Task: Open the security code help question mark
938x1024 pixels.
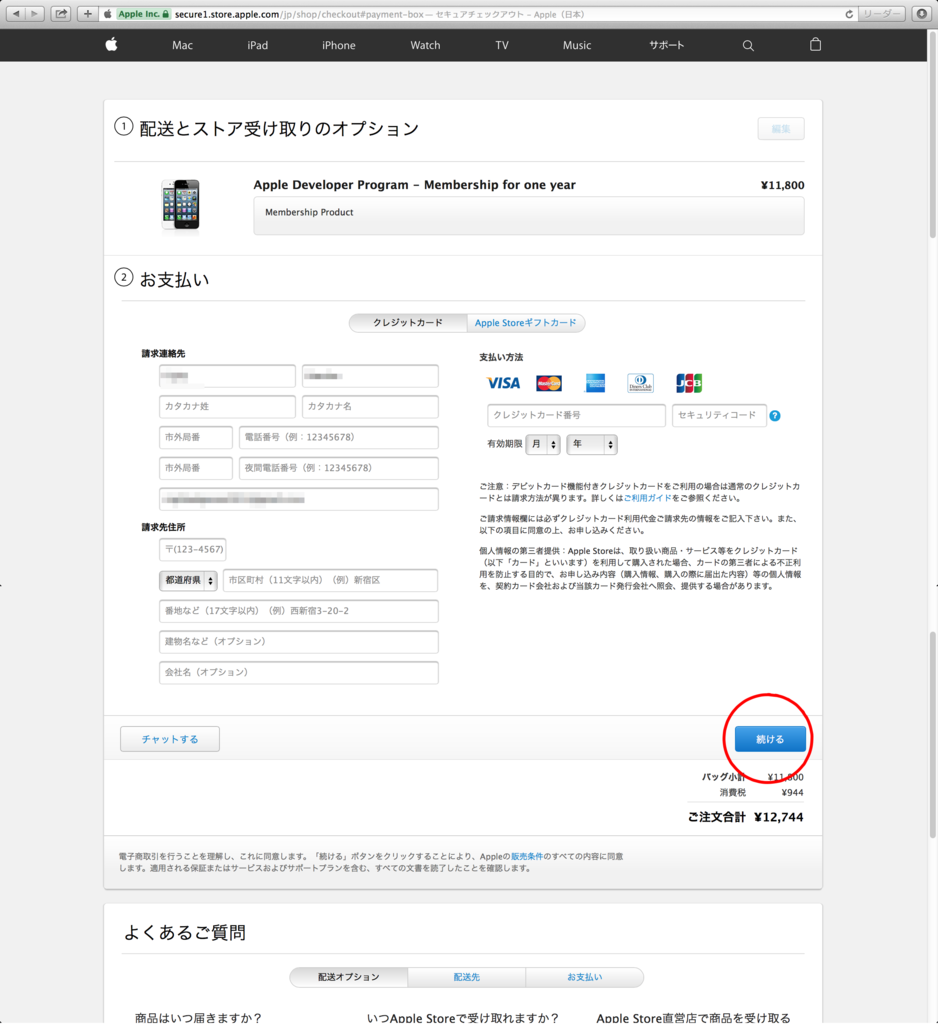Action: tap(775, 416)
